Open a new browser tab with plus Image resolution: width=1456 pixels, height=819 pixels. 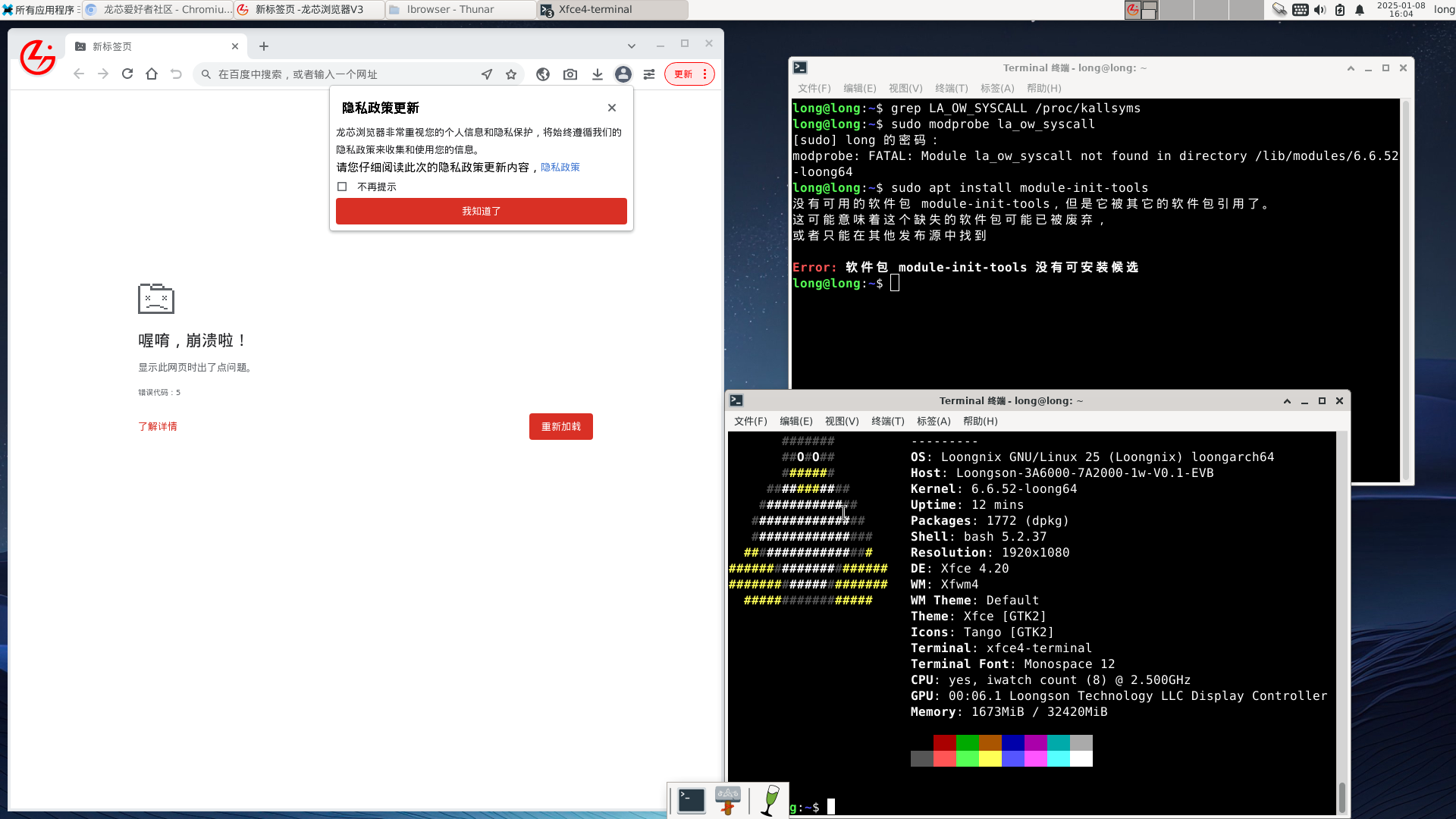tap(264, 46)
